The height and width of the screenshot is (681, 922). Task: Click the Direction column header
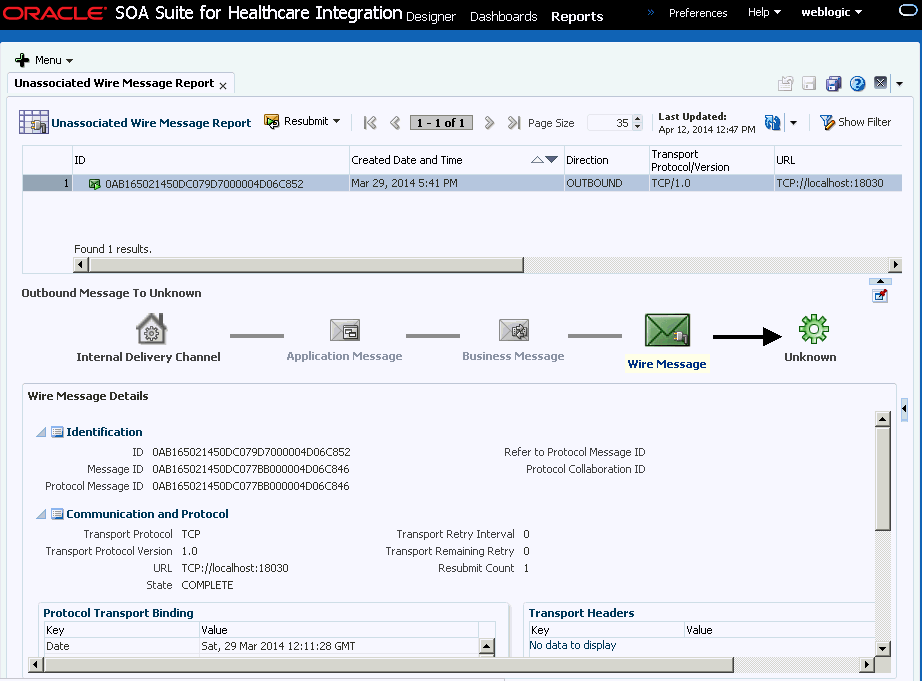pos(606,160)
